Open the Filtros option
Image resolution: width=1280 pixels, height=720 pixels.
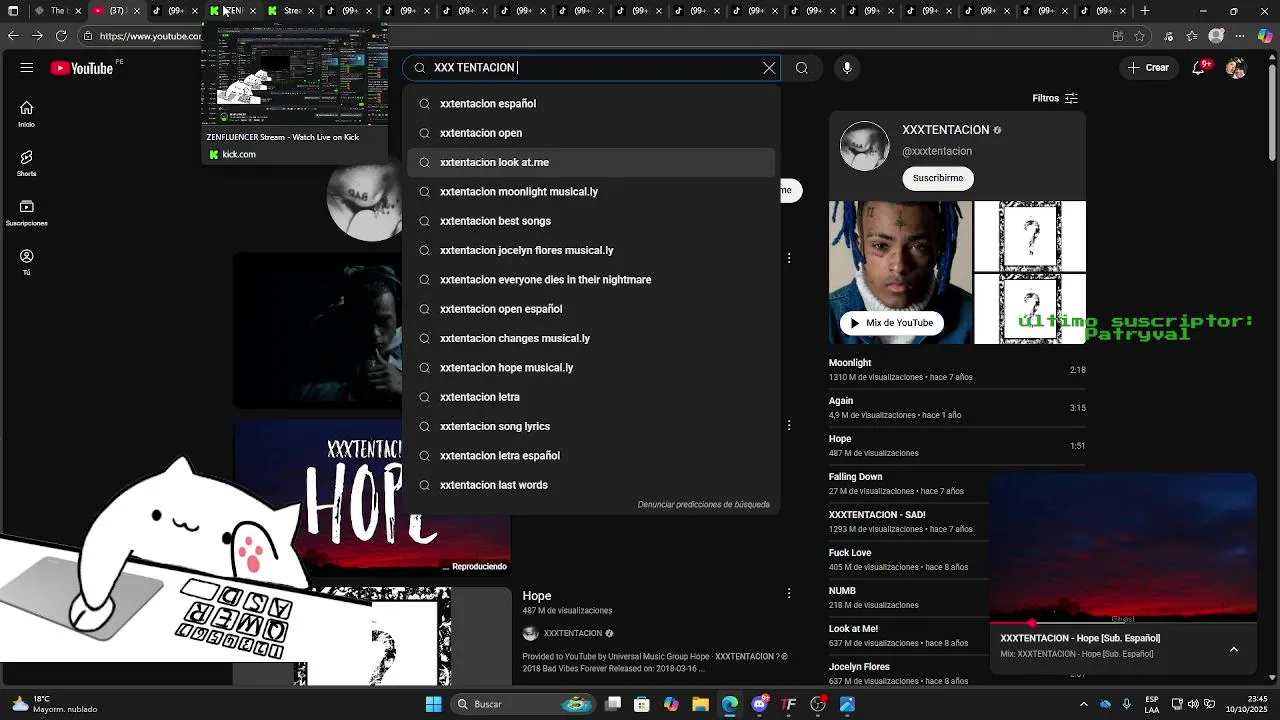click(1055, 98)
